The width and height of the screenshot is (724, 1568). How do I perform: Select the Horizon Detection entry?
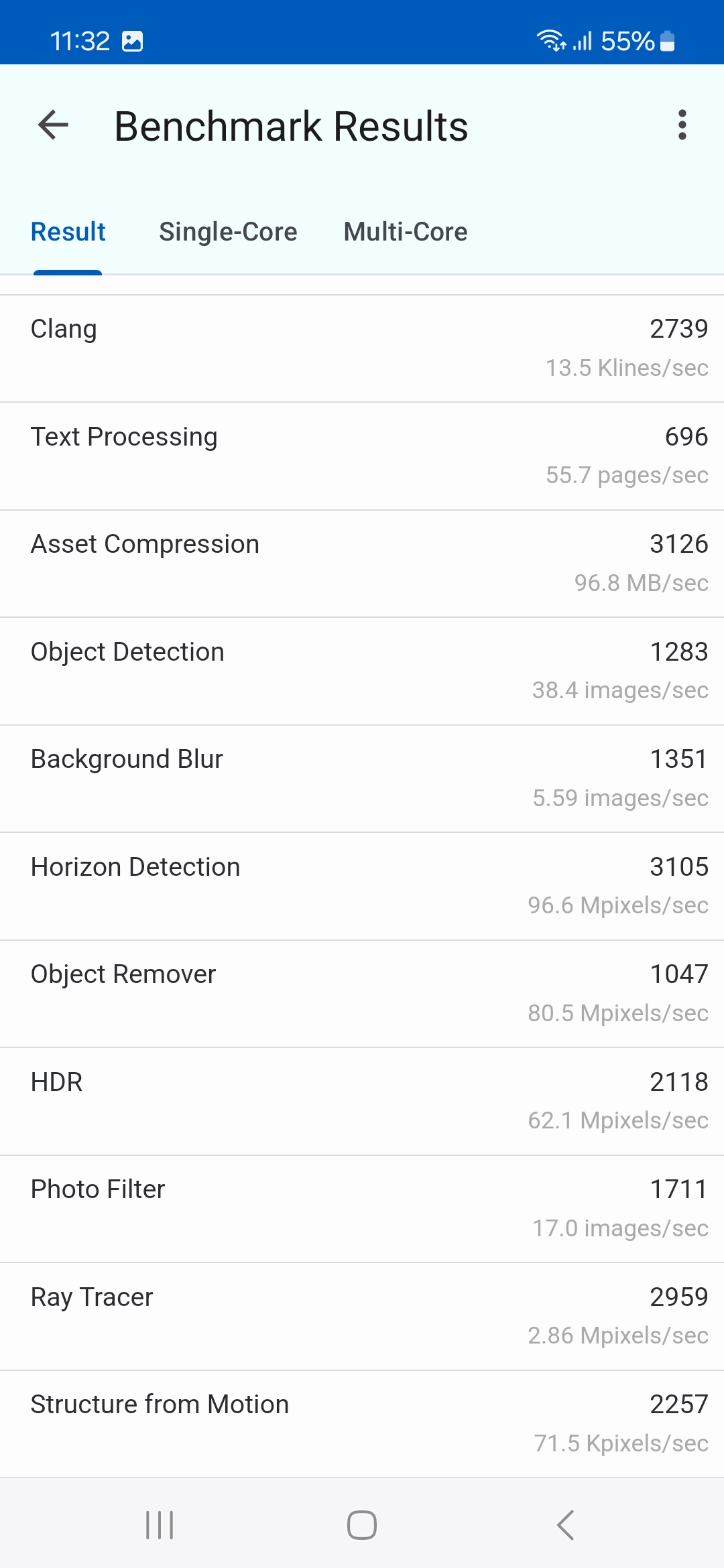tap(362, 886)
